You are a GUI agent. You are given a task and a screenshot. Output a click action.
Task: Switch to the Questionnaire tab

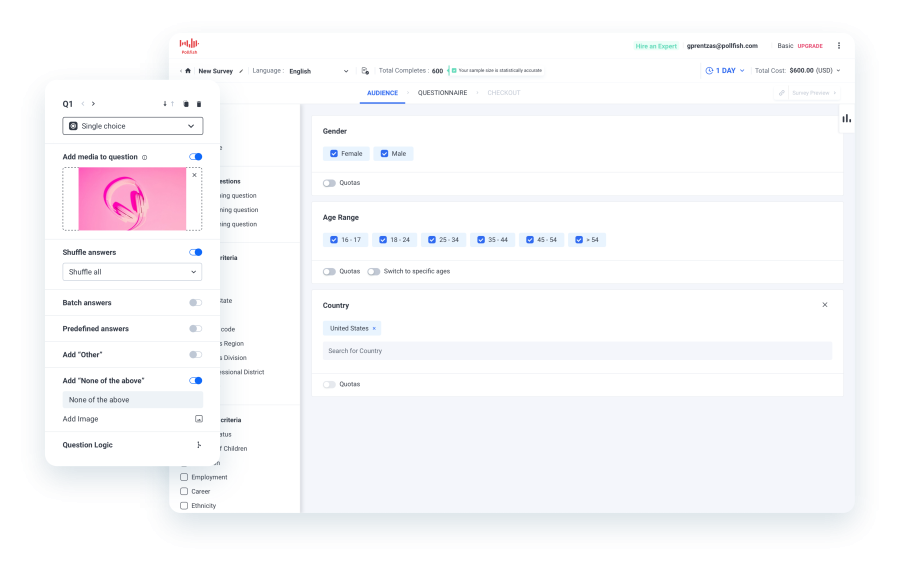coord(442,93)
